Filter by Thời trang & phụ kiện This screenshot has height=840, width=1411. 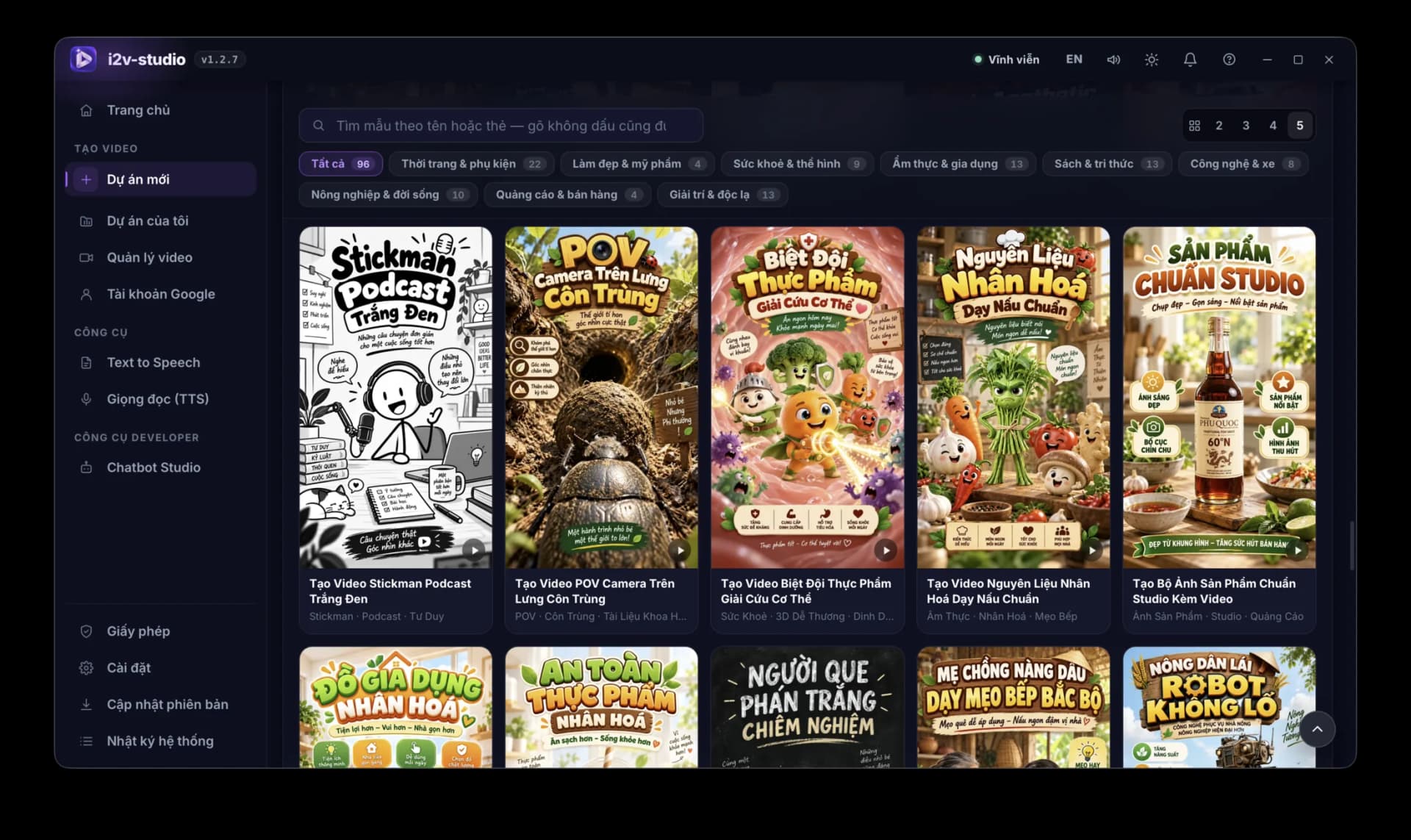[x=472, y=164]
